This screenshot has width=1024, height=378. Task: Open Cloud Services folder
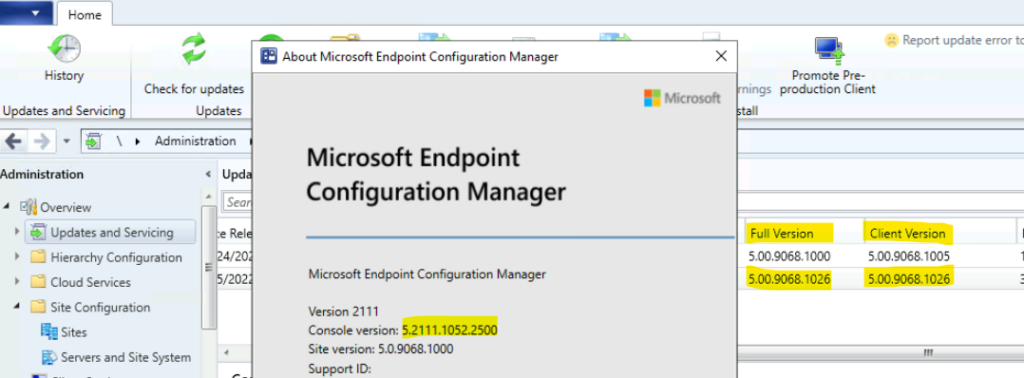point(90,282)
